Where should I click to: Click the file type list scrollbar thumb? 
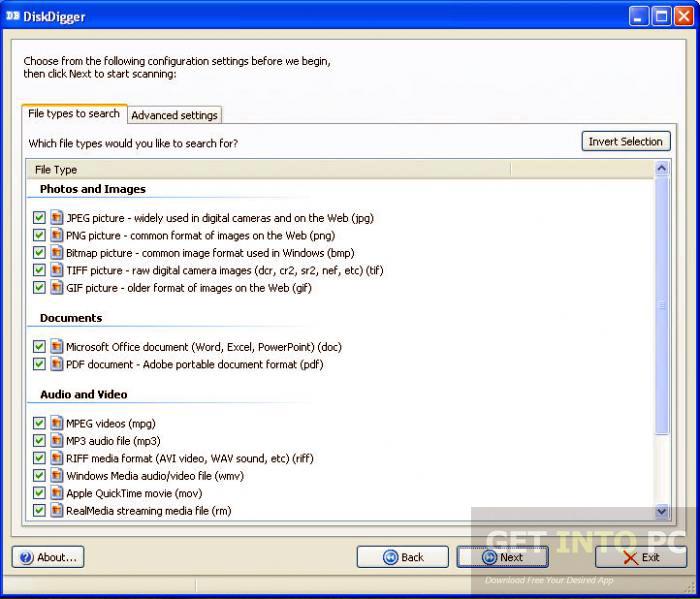pos(662,306)
